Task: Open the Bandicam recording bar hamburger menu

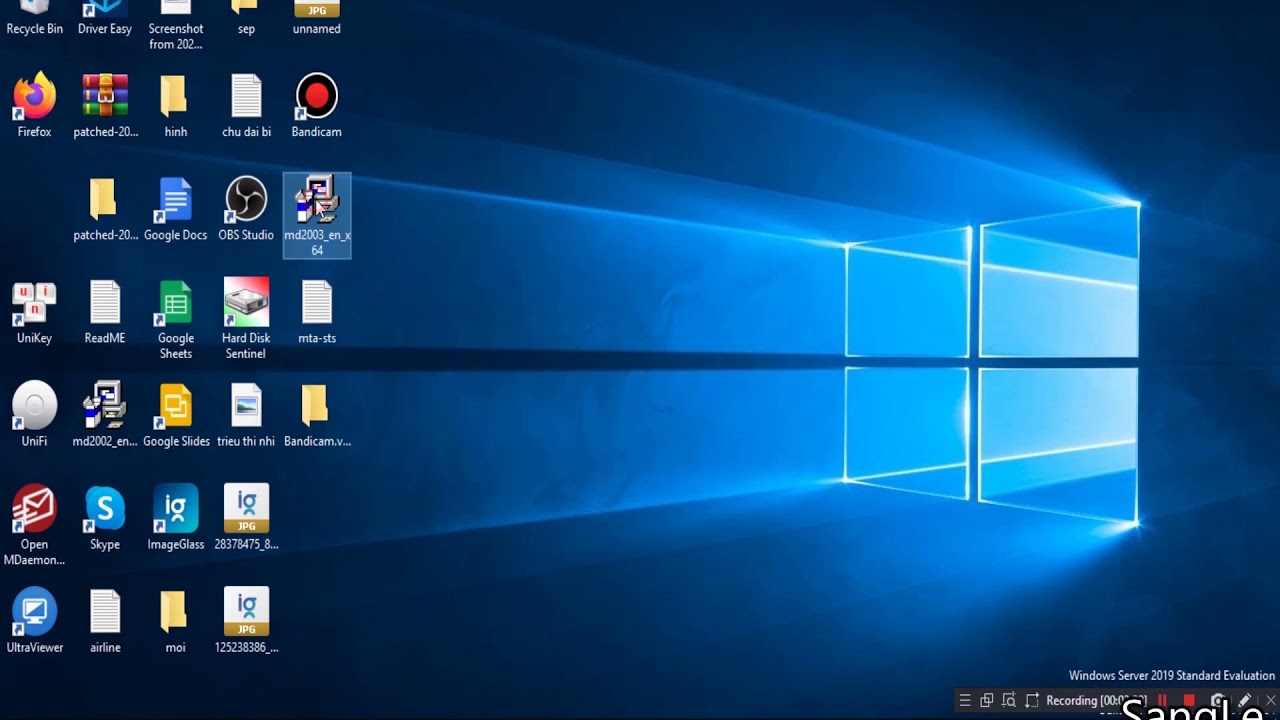Action: point(964,701)
